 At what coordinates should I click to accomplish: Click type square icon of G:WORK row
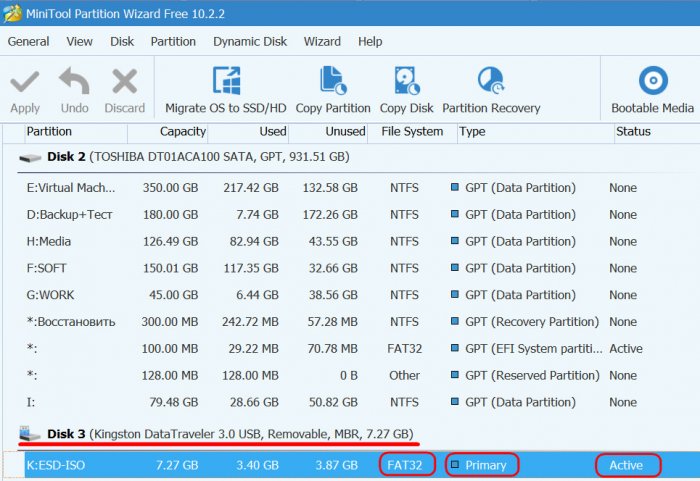tap(454, 294)
